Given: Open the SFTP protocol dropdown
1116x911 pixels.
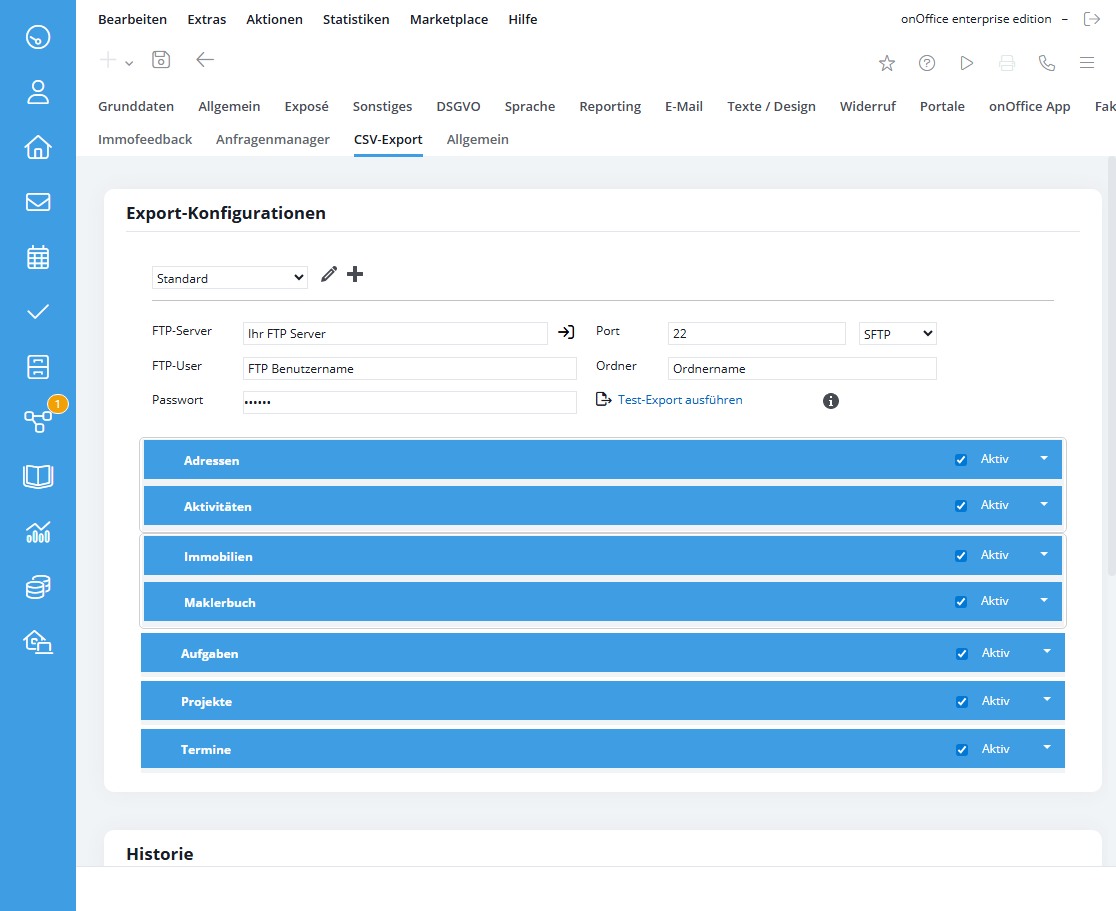Looking at the screenshot, I should coord(897,334).
